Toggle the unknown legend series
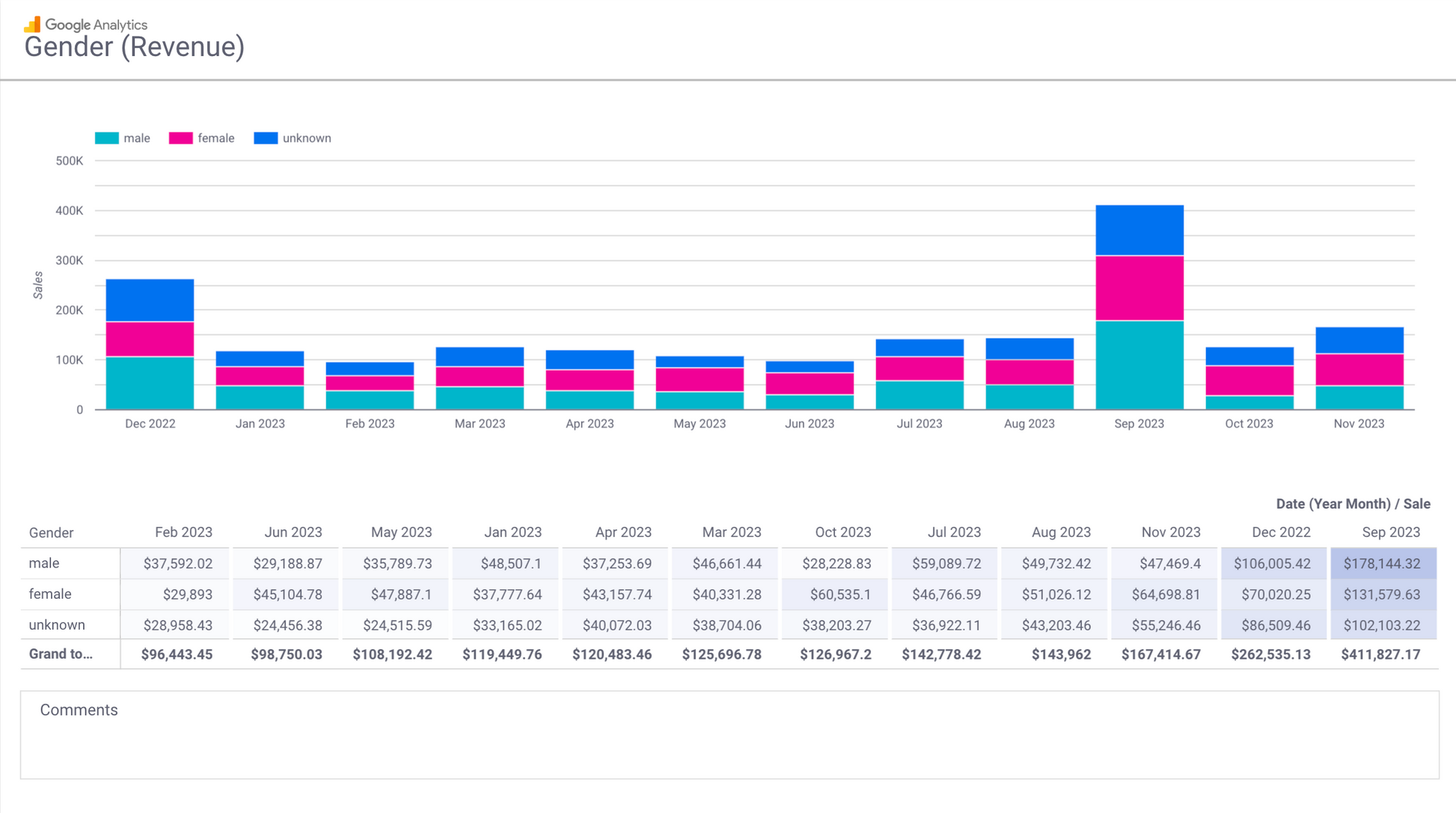 (306, 138)
